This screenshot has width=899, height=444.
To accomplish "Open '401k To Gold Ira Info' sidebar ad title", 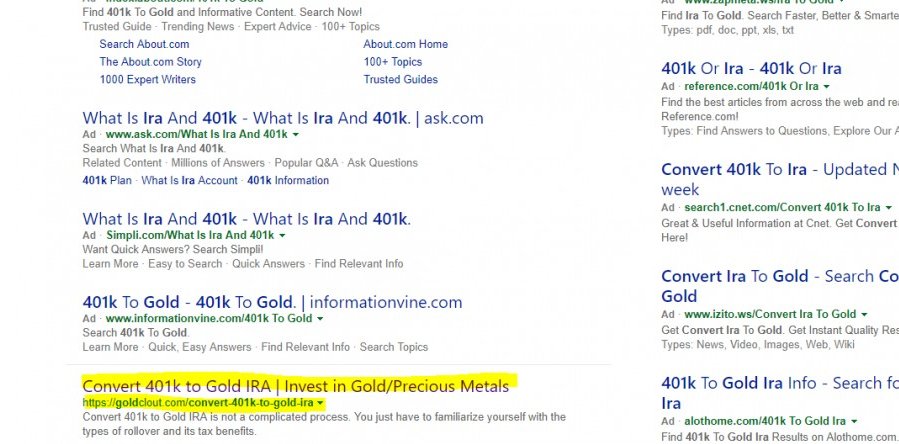I will coord(780,393).
